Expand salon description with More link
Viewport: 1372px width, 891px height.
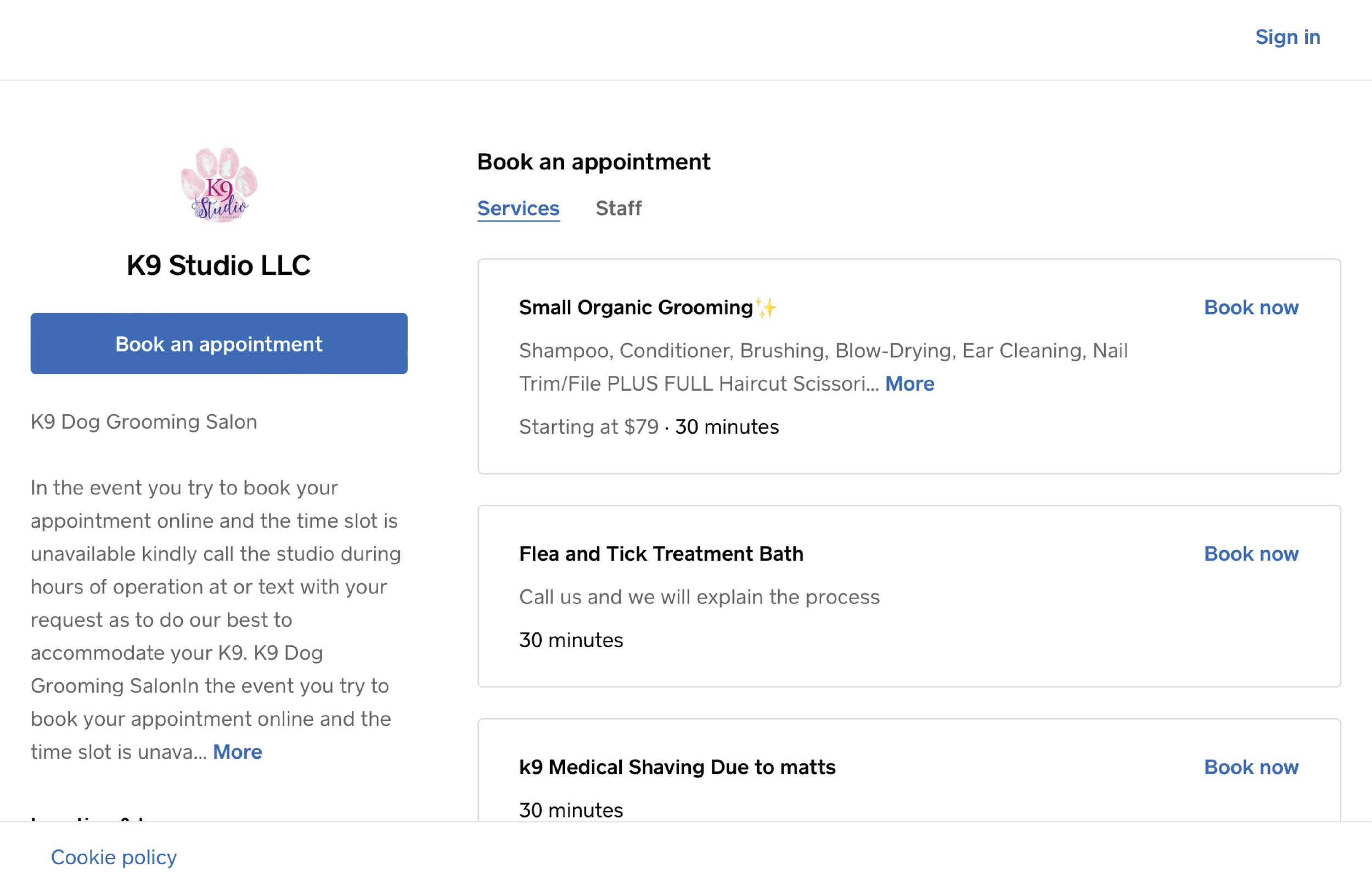point(237,752)
